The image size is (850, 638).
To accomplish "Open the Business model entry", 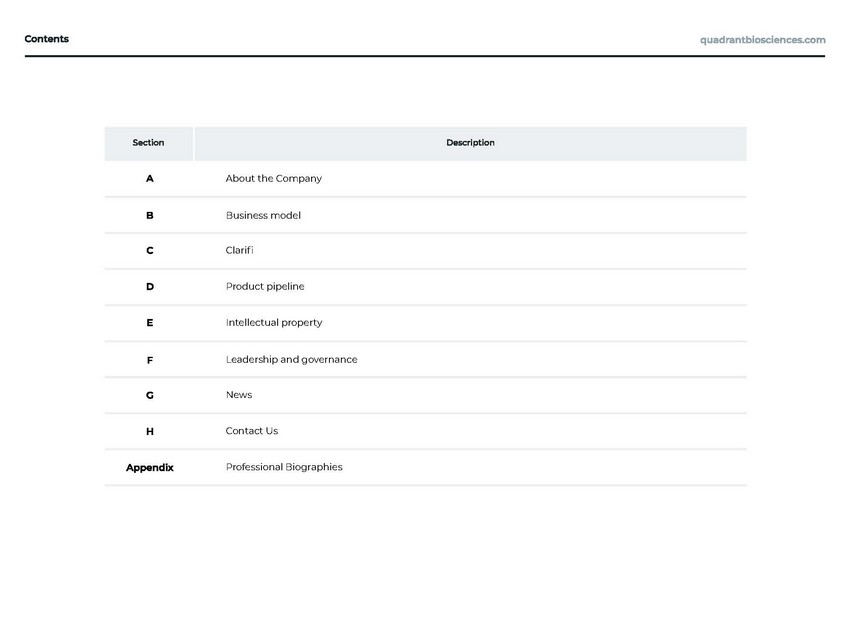I will pos(263,215).
